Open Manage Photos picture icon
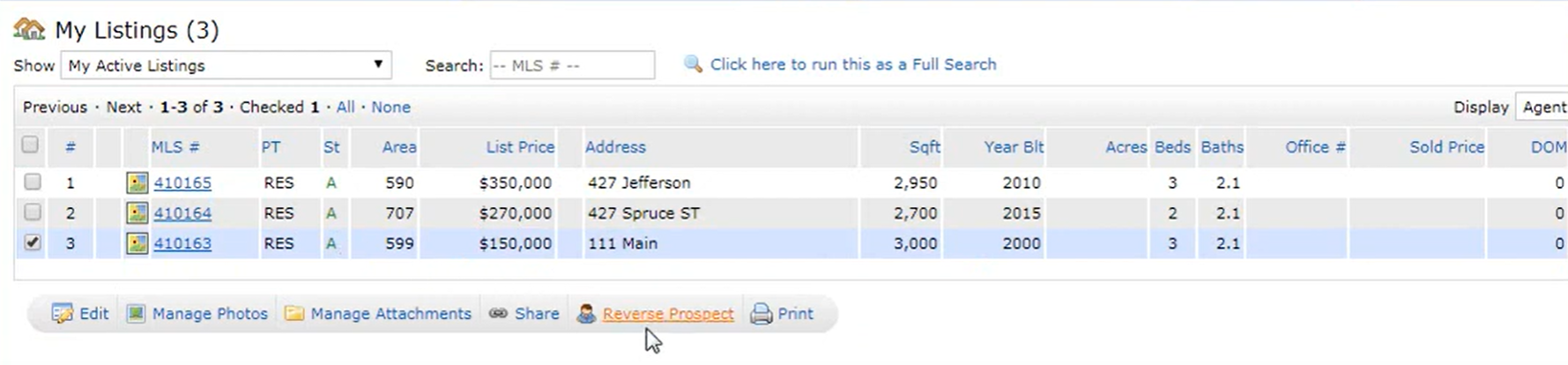The image size is (1568, 365). [x=136, y=313]
